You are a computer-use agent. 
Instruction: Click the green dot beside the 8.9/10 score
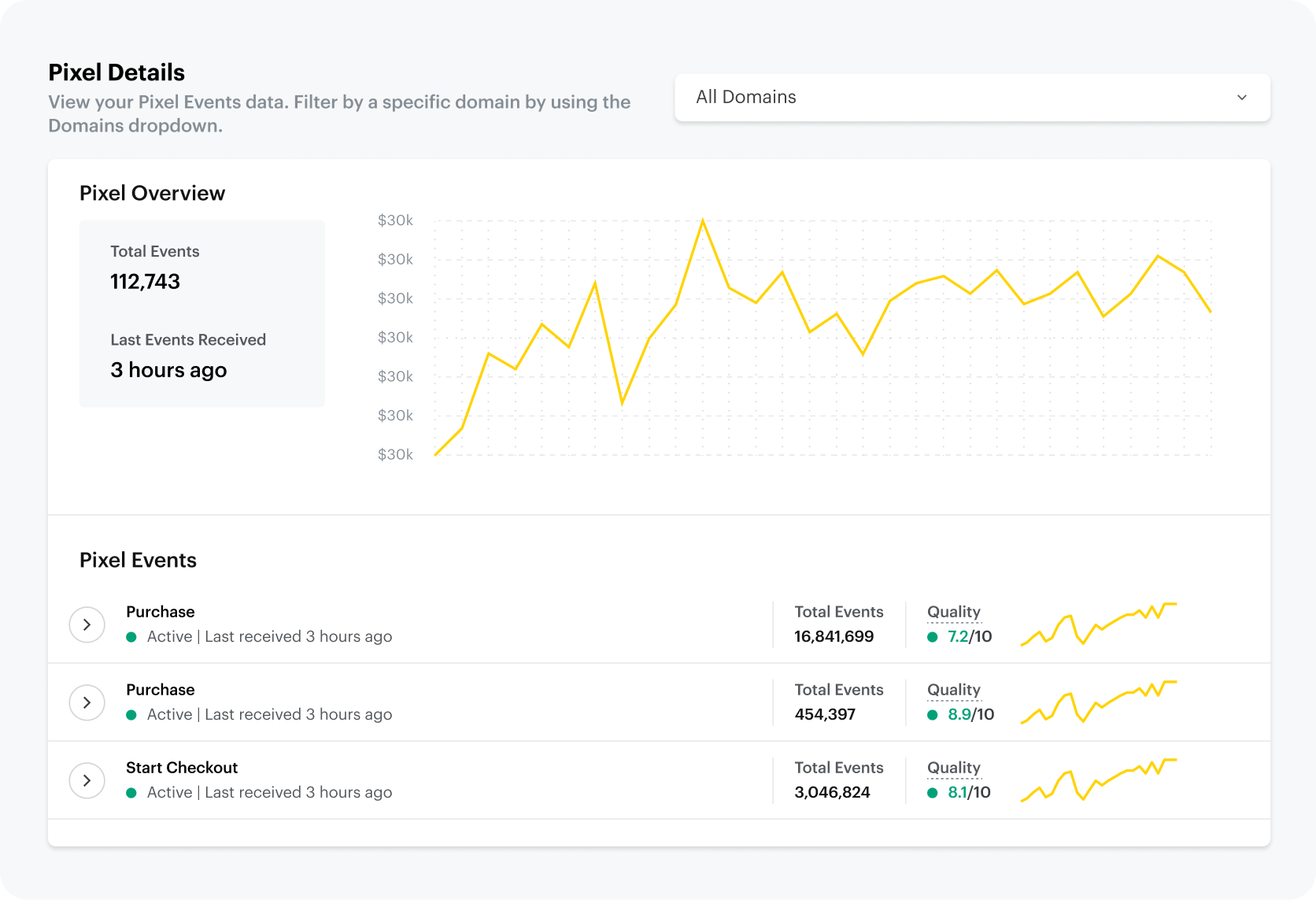tap(933, 715)
